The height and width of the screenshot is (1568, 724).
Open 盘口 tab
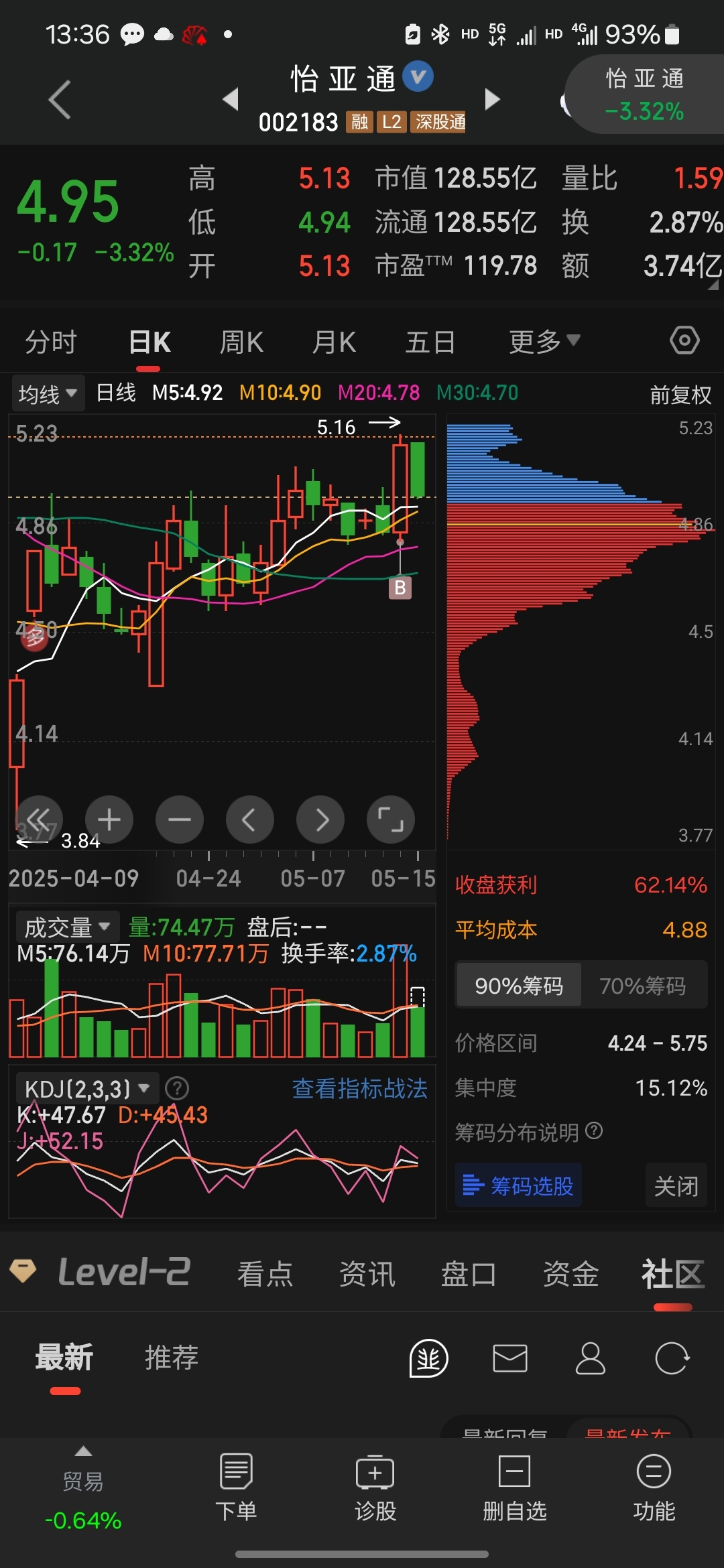click(469, 1273)
